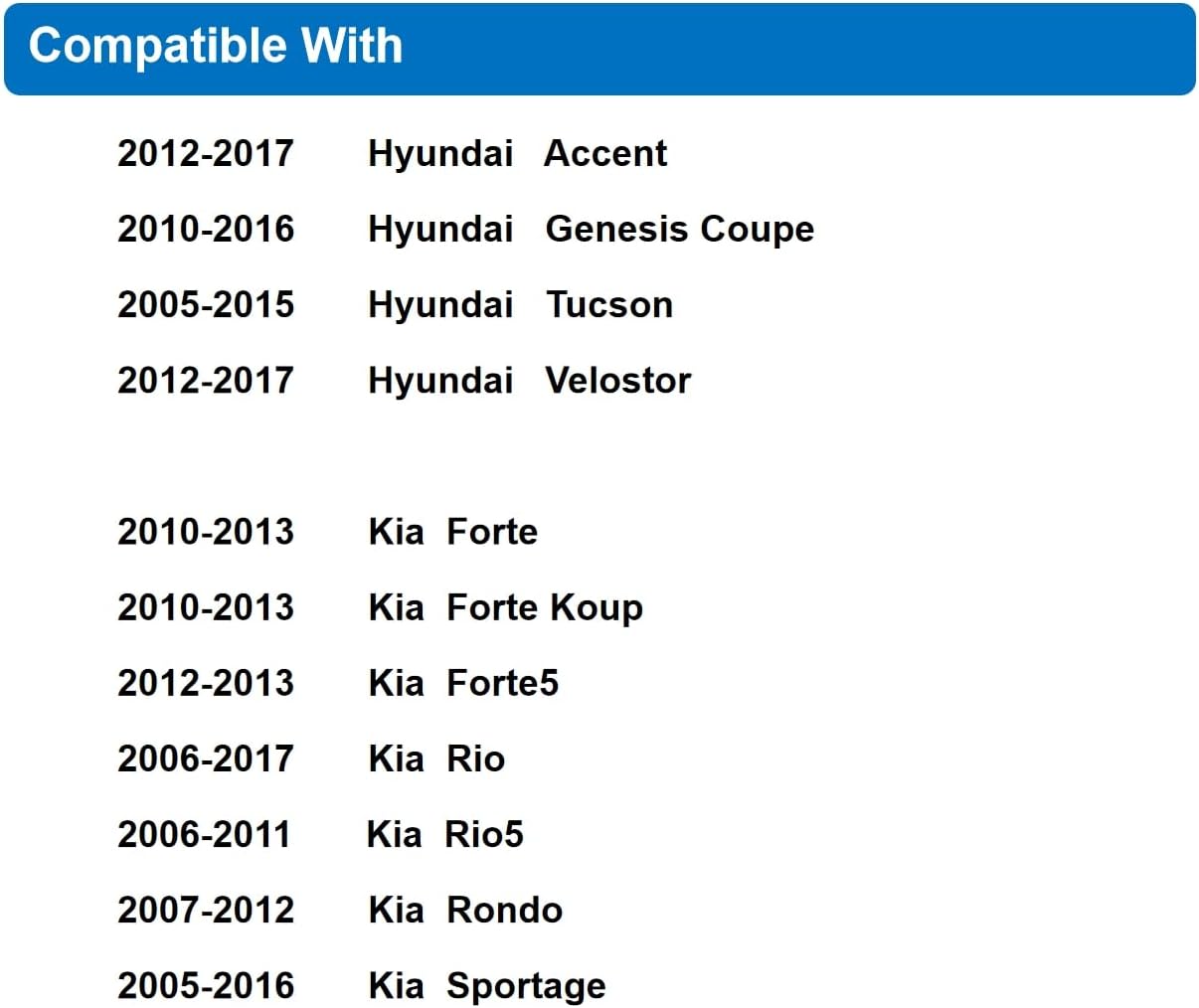Select the Kia Forte Koup entry

click(x=505, y=607)
